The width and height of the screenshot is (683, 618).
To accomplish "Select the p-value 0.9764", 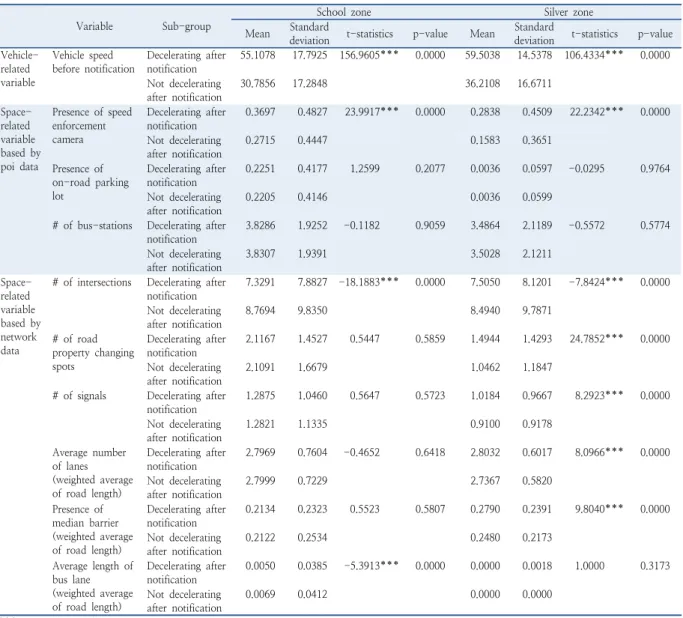I will click(x=655, y=169).
